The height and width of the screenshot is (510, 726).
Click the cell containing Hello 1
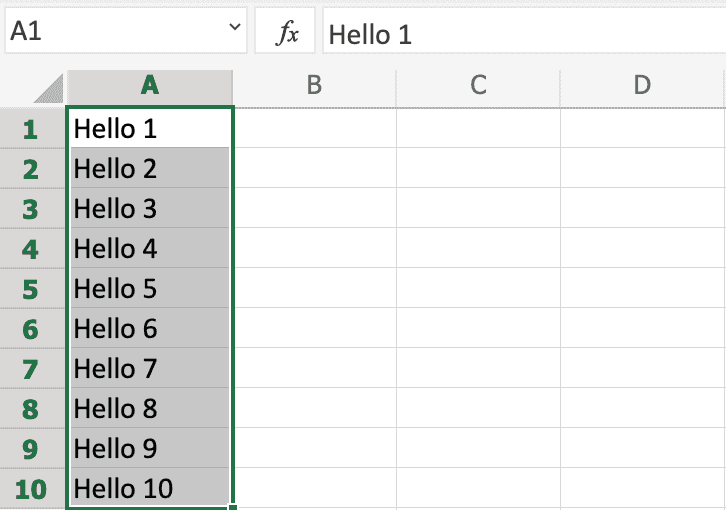pos(150,128)
